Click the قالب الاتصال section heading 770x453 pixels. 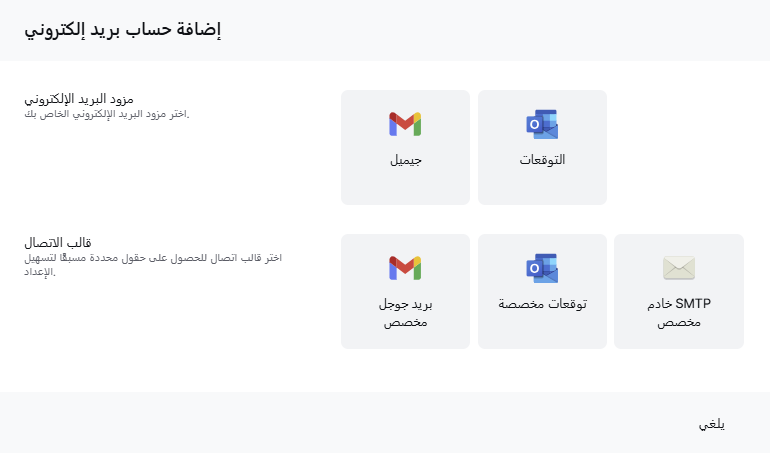click(58, 243)
